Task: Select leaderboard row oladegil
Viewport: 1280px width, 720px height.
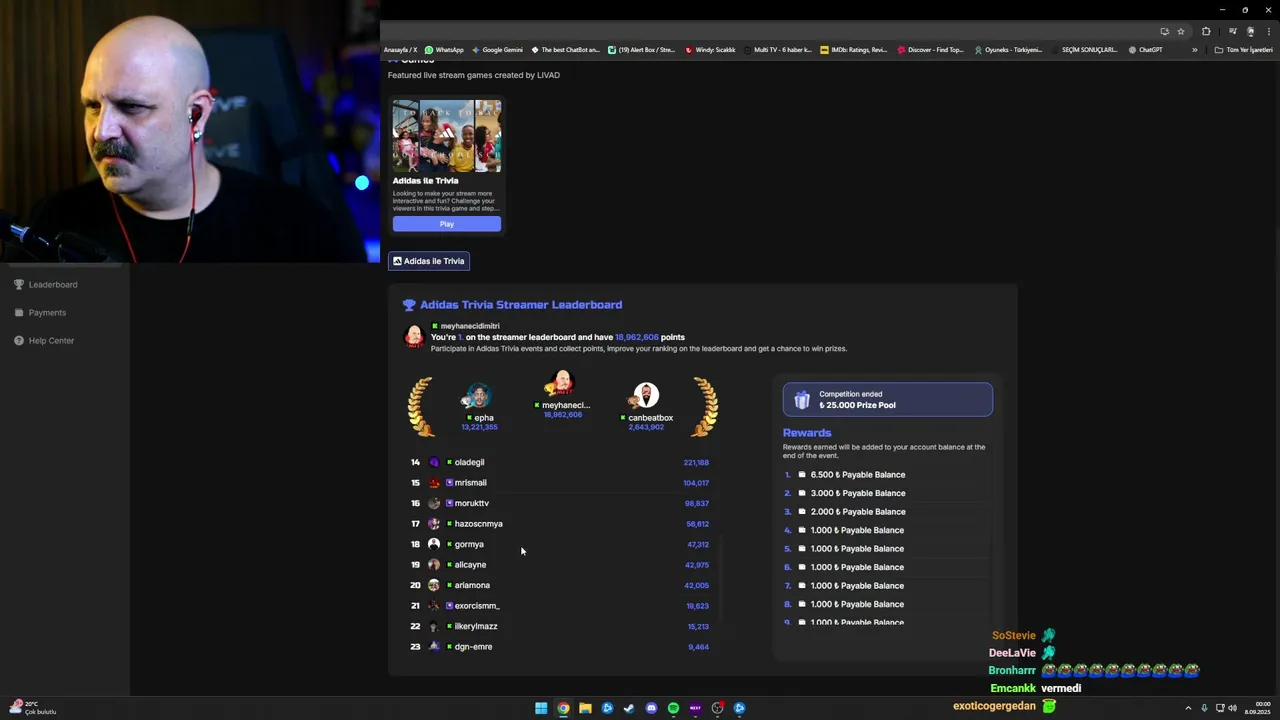Action: pyautogui.click(x=560, y=462)
